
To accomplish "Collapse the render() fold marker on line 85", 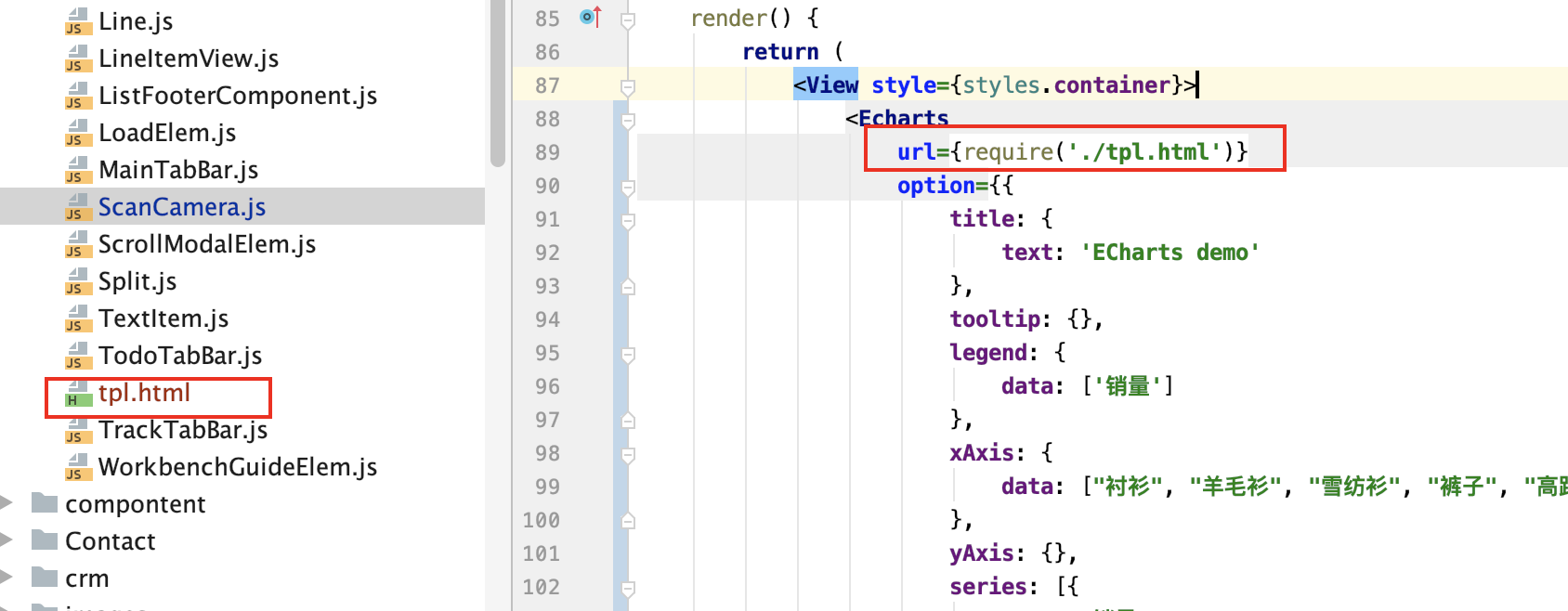I will tap(628, 19).
